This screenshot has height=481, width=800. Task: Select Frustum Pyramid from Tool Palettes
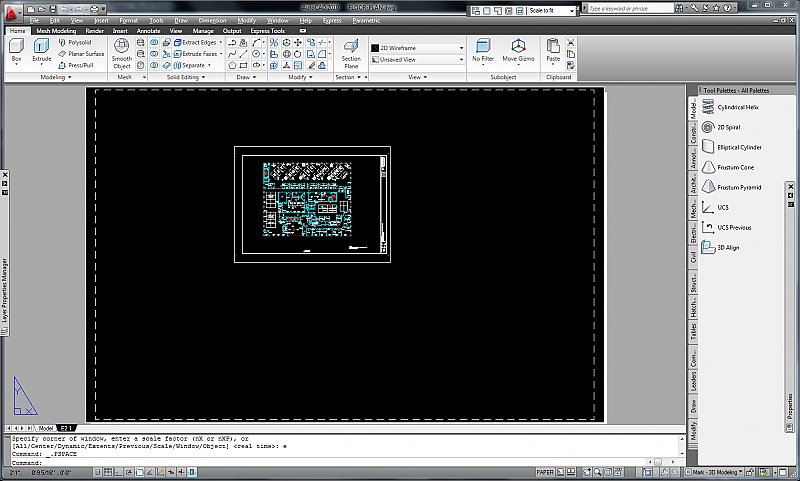tap(731, 187)
